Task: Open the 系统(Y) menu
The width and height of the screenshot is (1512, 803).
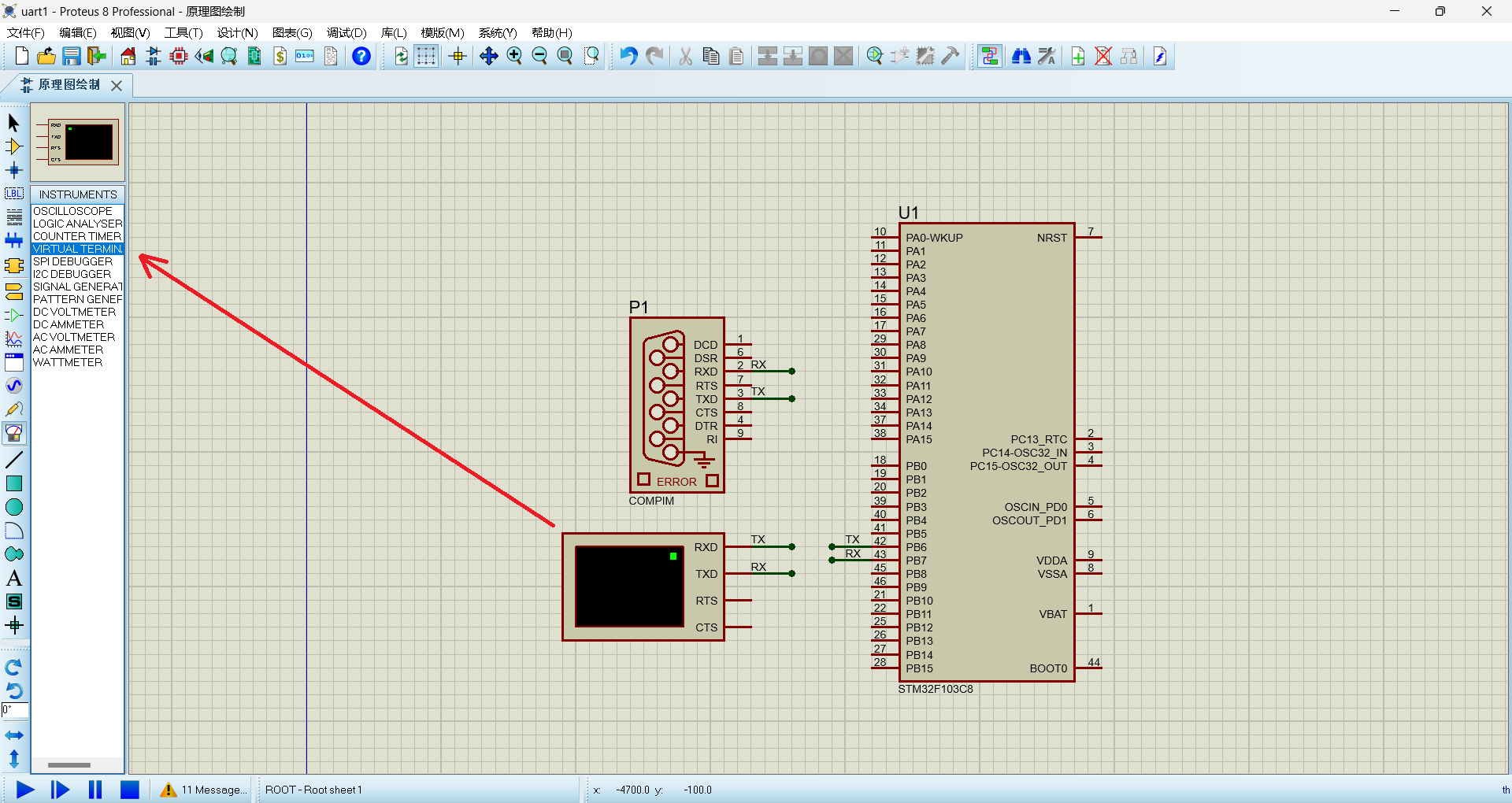Action: 498,32
